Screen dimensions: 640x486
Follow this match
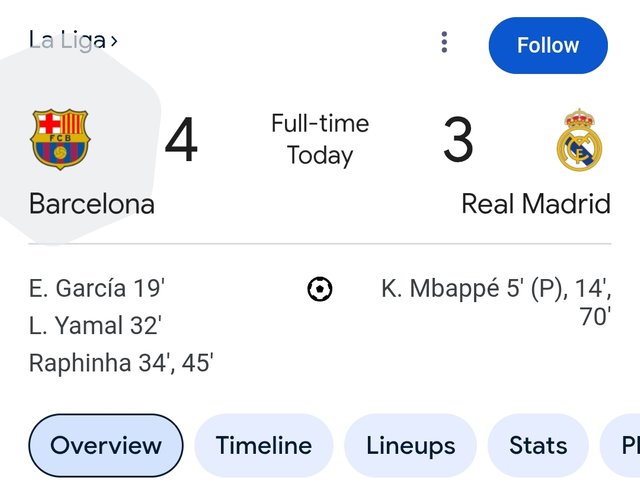pyautogui.click(x=548, y=45)
